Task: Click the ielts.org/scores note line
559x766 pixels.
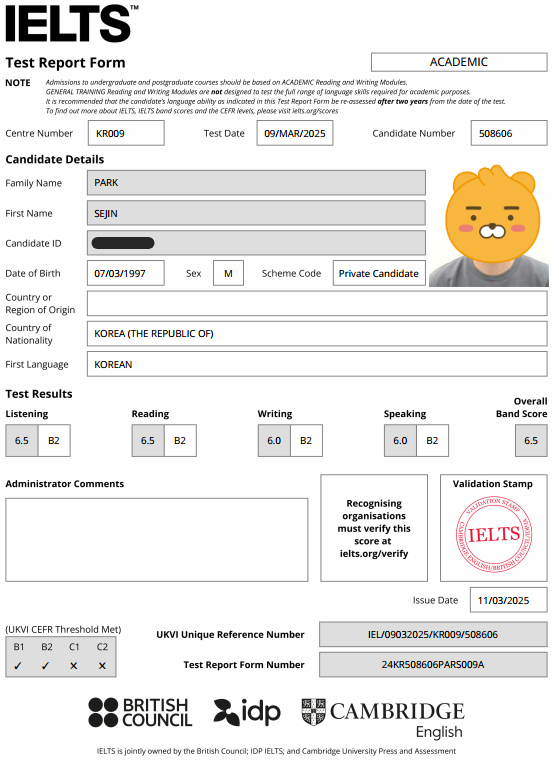Action: (x=192, y=111)
